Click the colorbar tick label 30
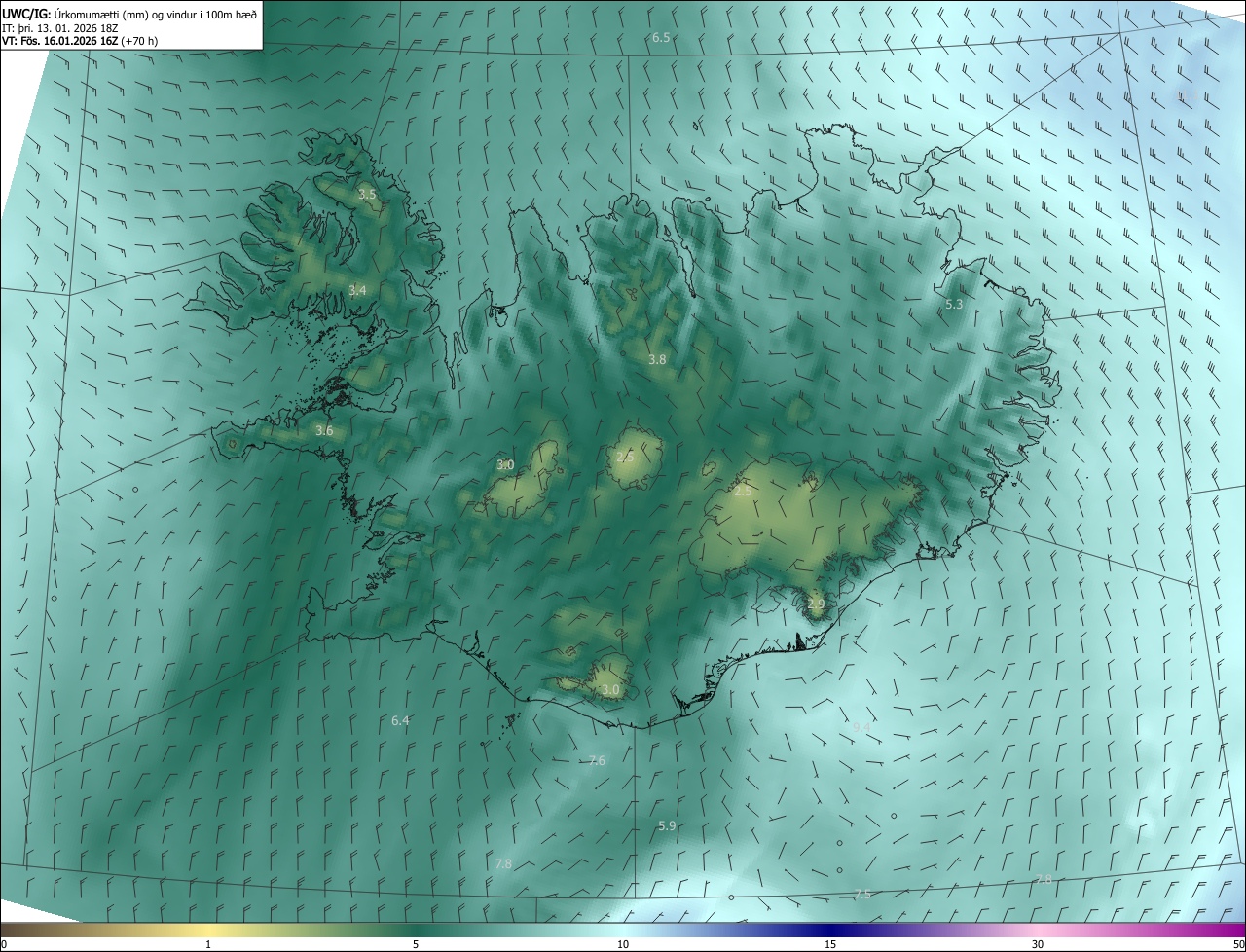1246x952 pixels. (x=1038, y=944)
